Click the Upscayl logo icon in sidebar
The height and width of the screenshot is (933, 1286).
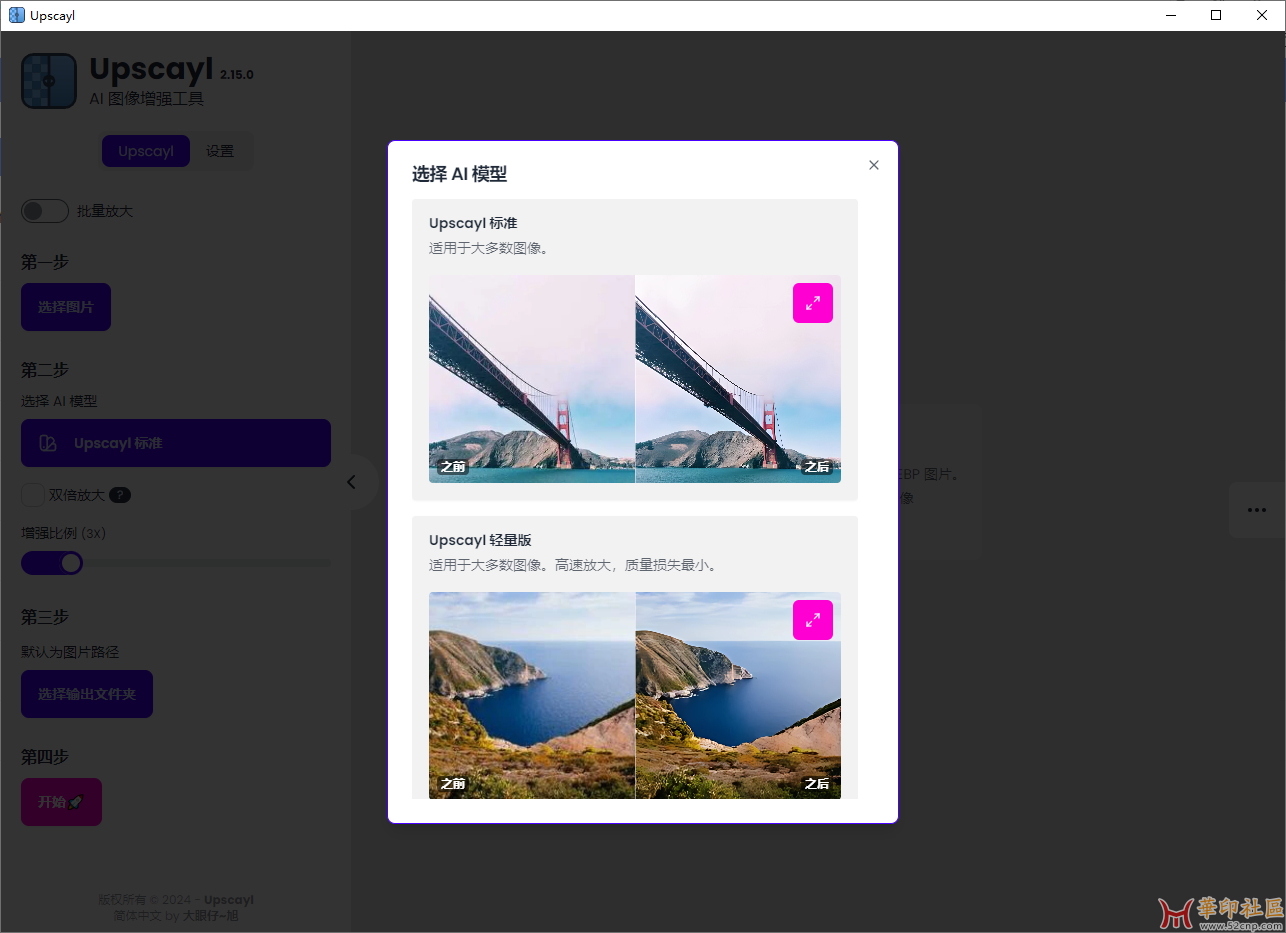(49, 81)
